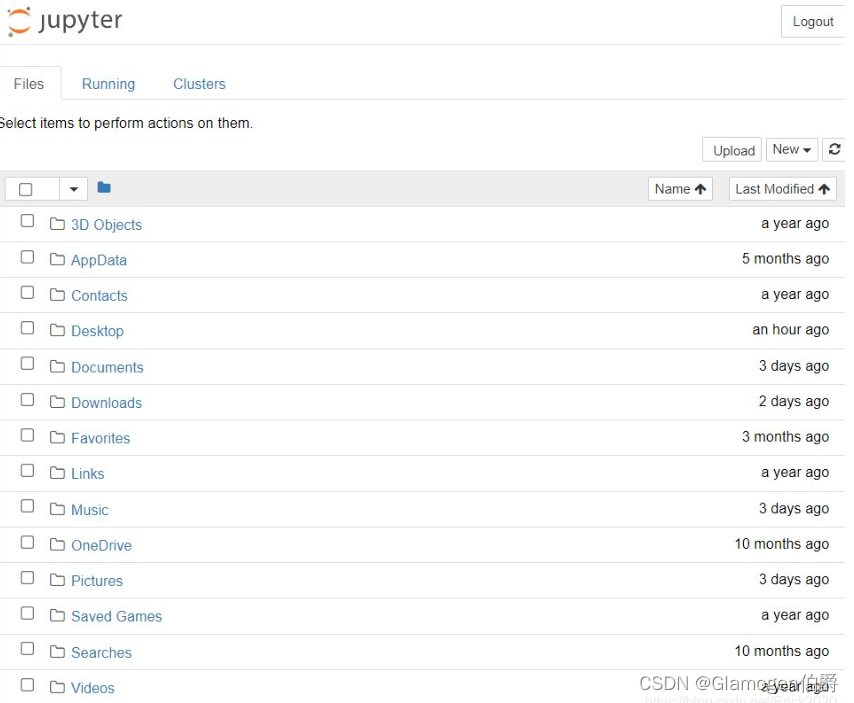Click the folder icon beside Downloads
This screenshot has width=854, height=703.
point(56,401)
